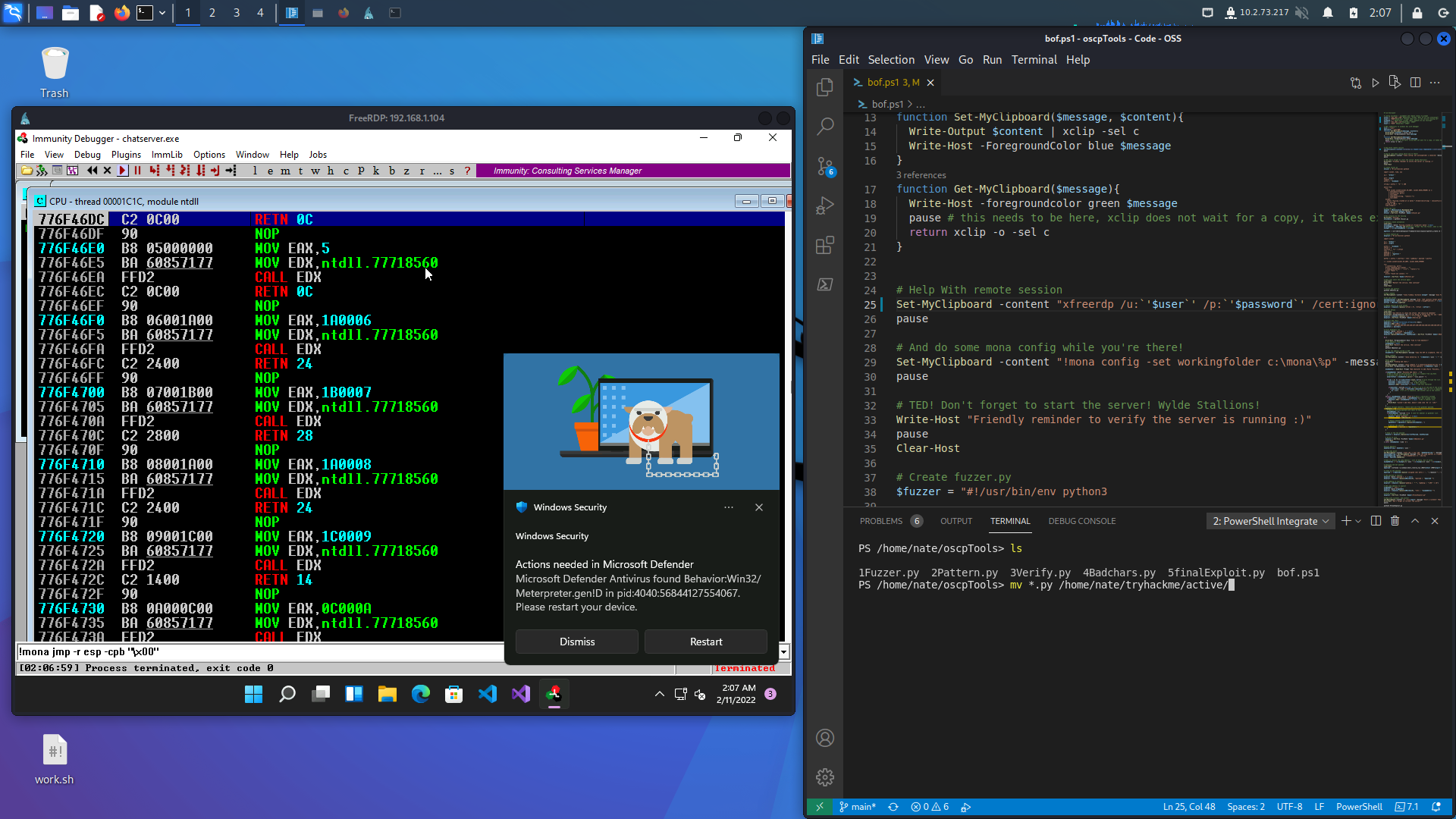Select the bof.ps1 editor tab
The width and height of the screenshot is (1456, 819).
pos(893,83)
